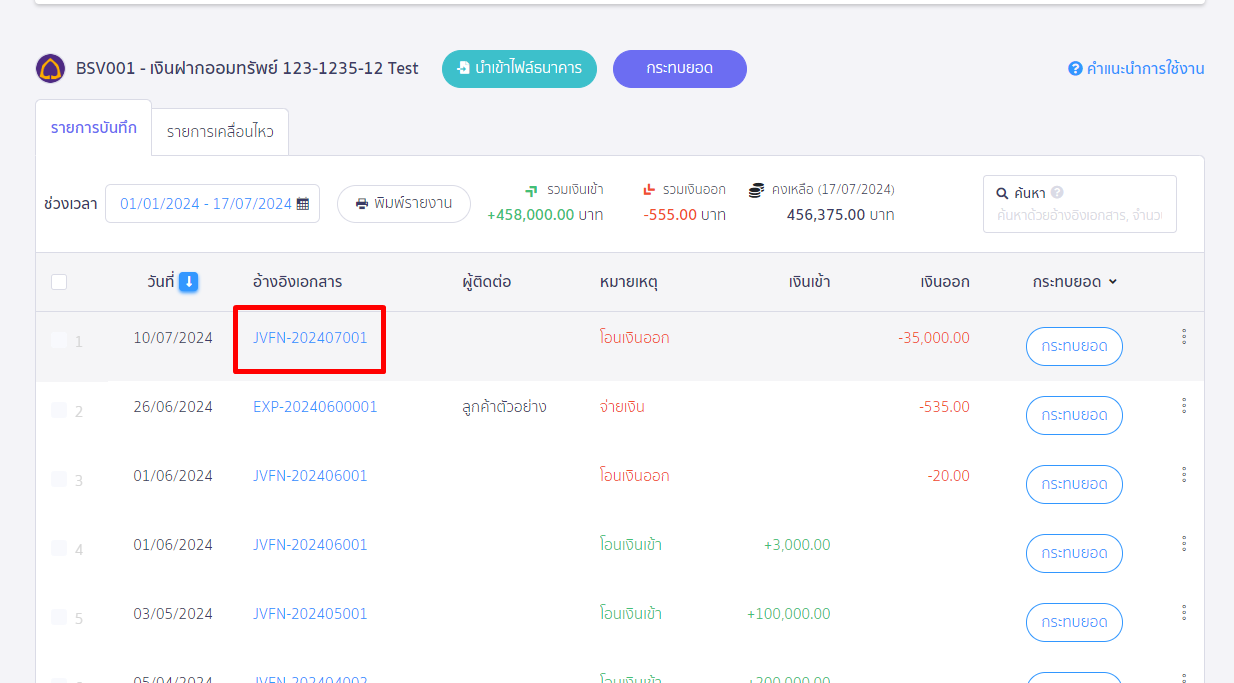Click กระทบยอด button for the +3,000.00 row
The width and height of the screenshot is (1234, 683).
1074,553
